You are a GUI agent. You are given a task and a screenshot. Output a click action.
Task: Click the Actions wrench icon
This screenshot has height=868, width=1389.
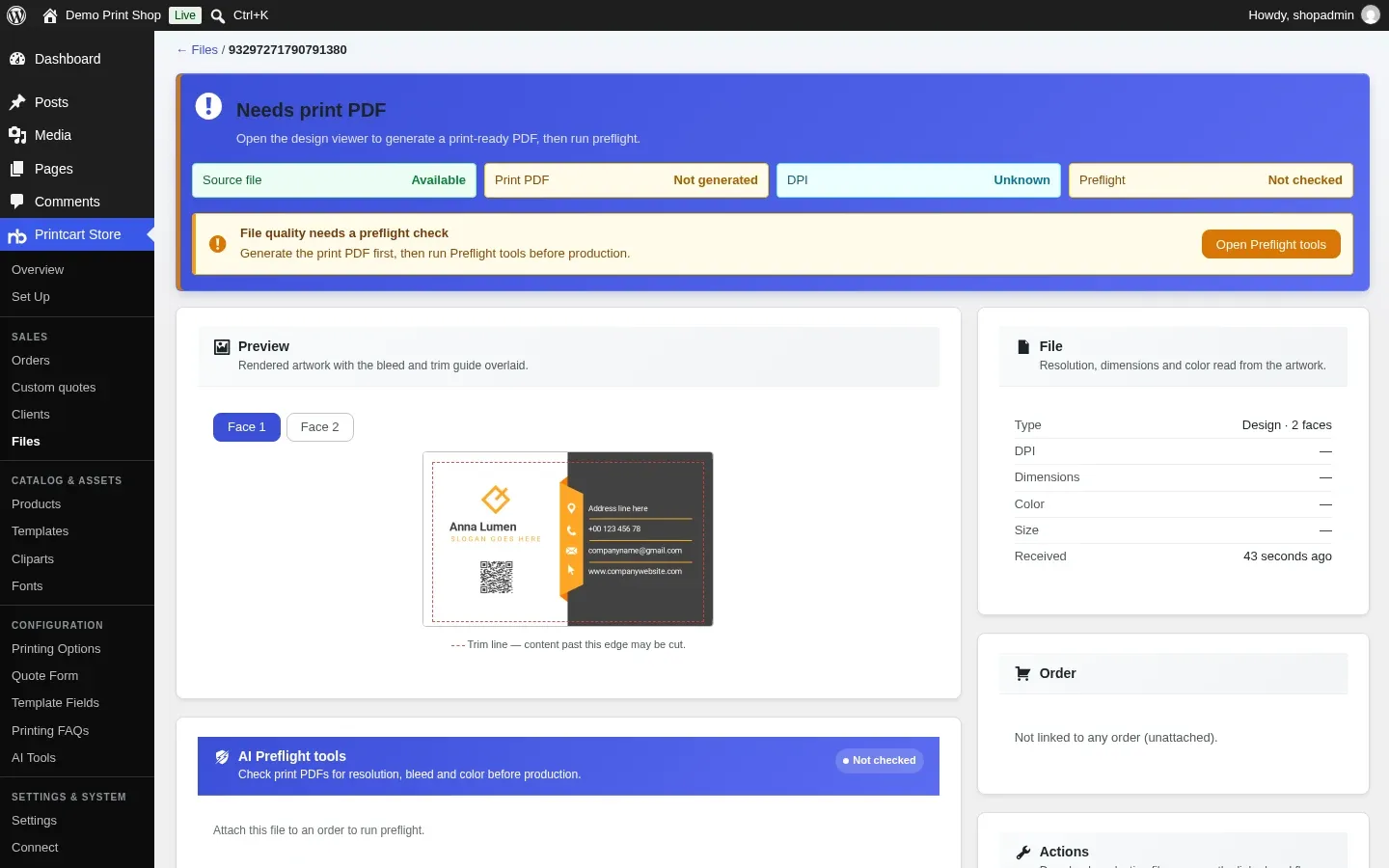1023,852
